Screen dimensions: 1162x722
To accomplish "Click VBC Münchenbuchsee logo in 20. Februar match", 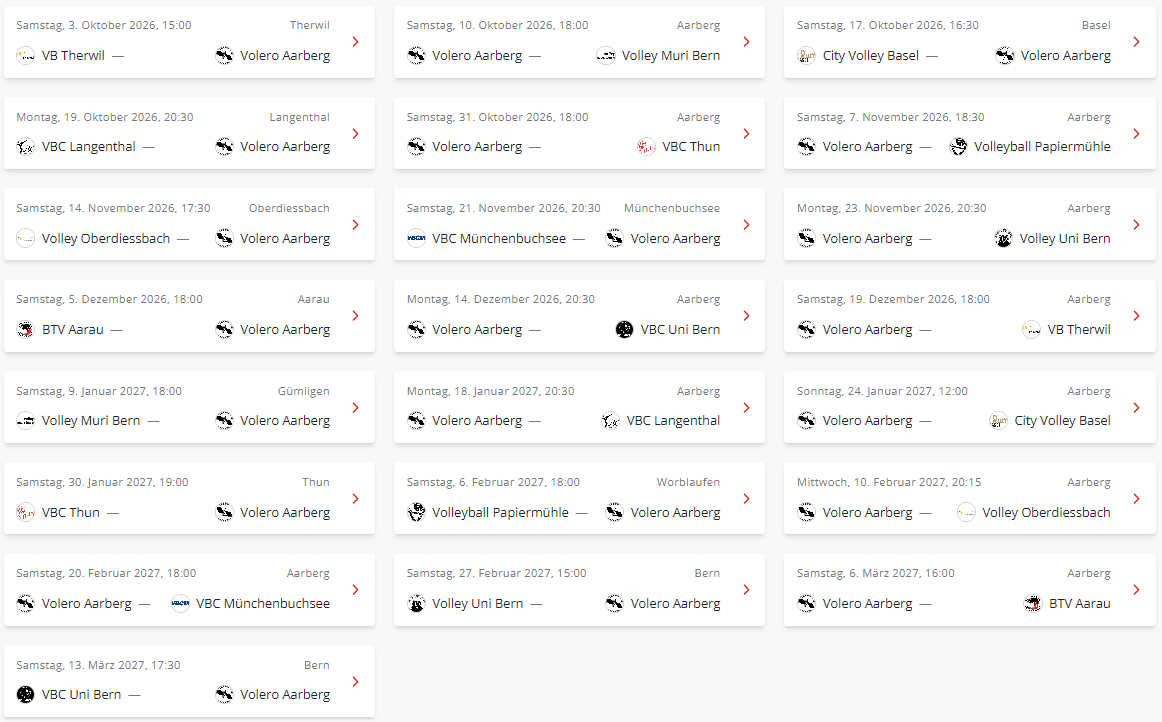I will pos(180,604).
